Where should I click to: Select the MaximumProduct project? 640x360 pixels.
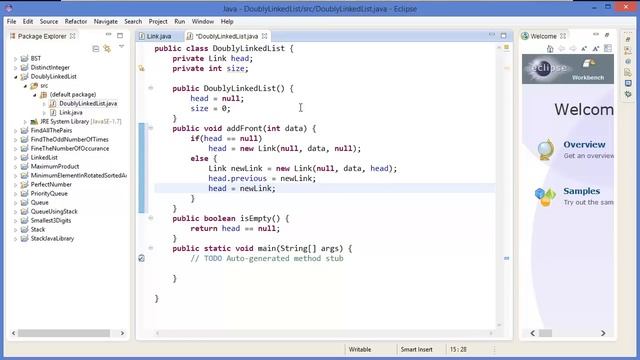click(x=55, y=166)
